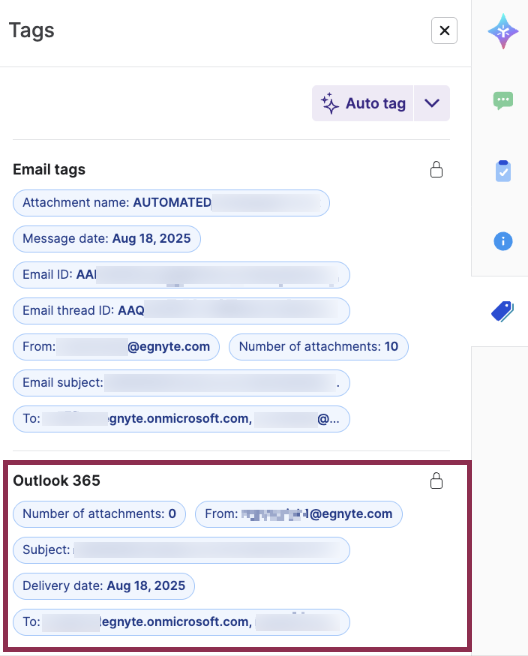Image resolution: width=528 pixels, height=656 pixels.
Task: Click the Email tags section heading
Action: pyautogui.click(x=49, y=169)
